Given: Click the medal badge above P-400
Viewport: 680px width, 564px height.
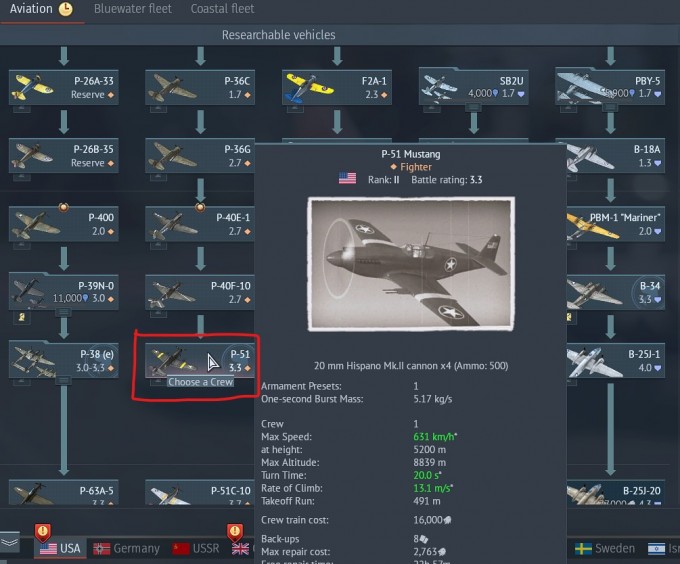Looking at the screenshot, I should coord(64,207).
